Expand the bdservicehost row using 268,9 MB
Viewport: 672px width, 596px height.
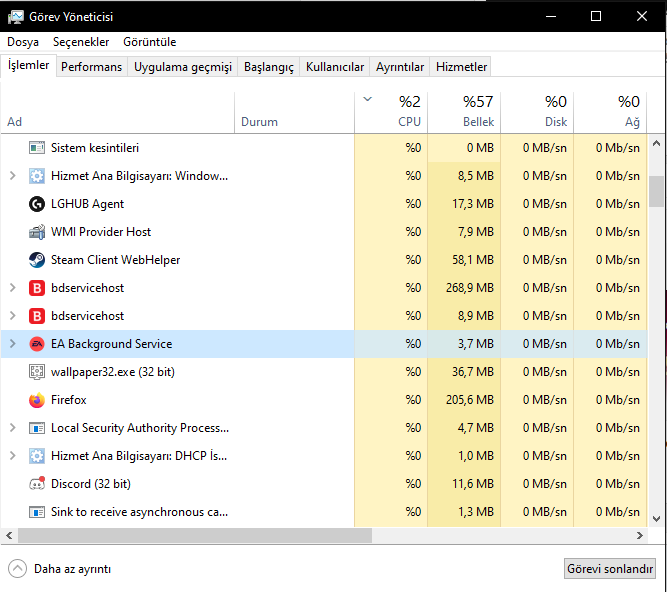[x=13, y=288]
